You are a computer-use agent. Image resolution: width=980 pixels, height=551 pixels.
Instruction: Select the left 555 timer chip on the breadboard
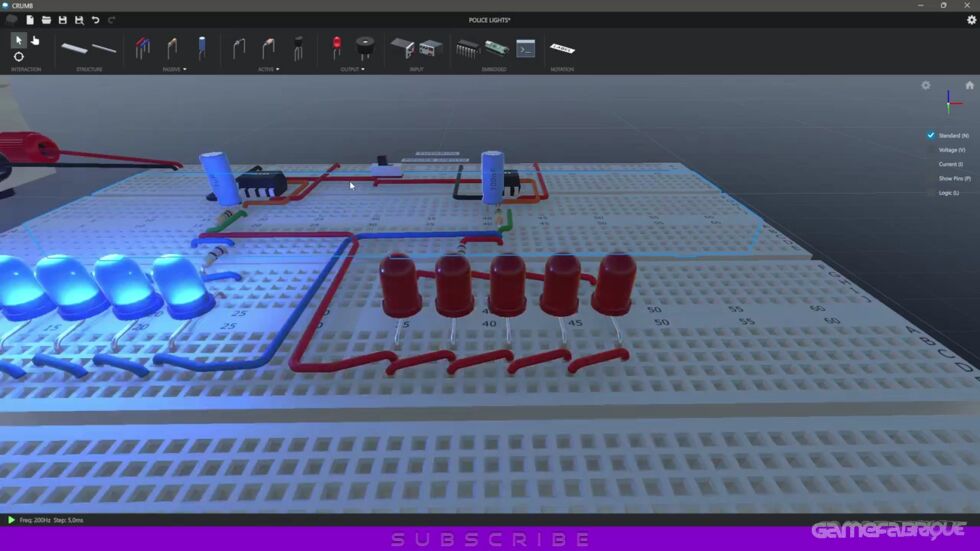click(x=262, y=182)
